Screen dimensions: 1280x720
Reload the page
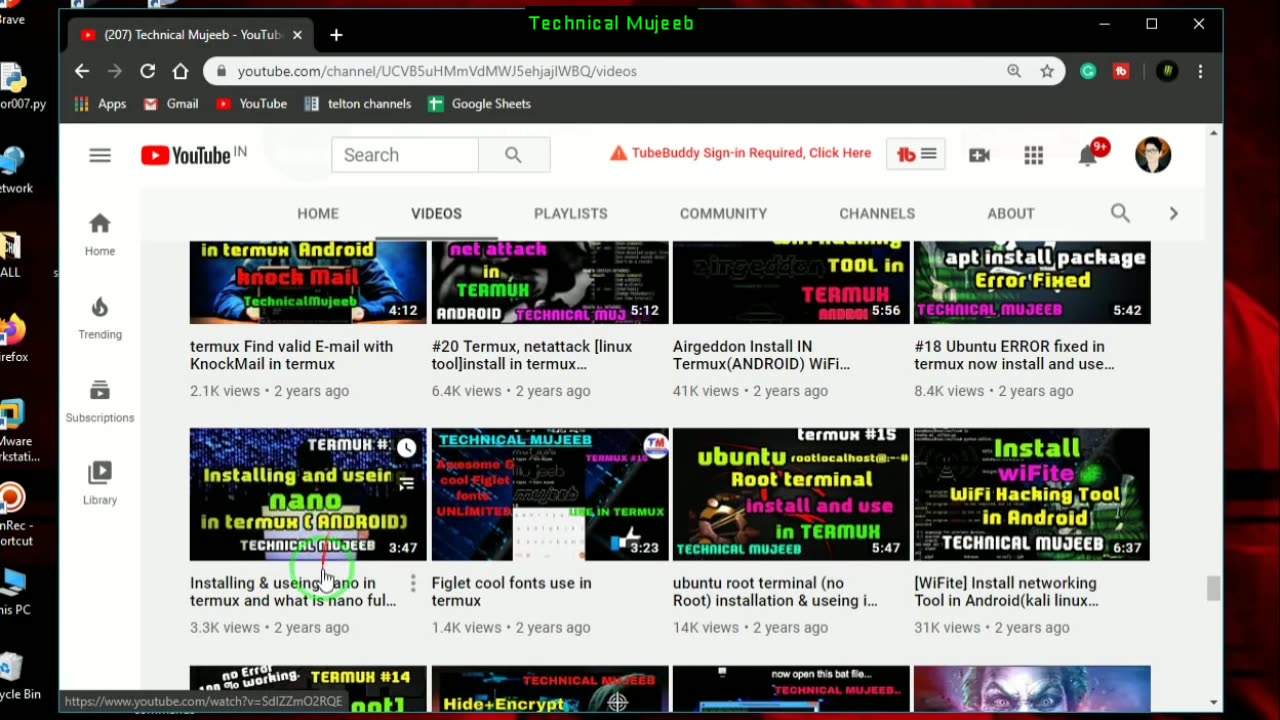click(x=148, y=71)
